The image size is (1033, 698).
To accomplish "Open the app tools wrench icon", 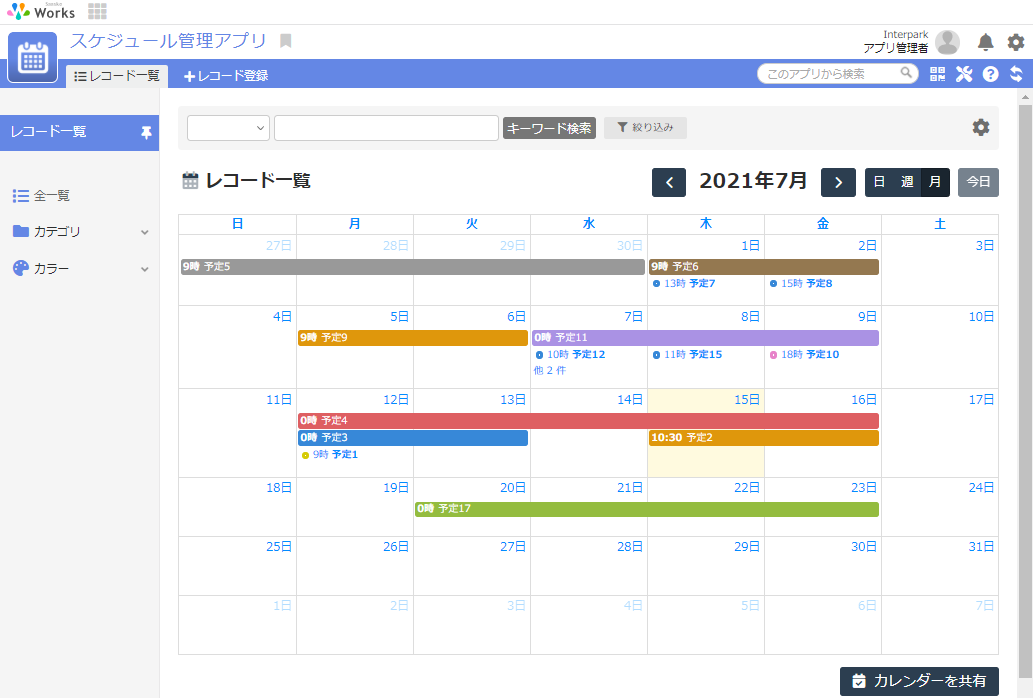I will pos(964,74).
